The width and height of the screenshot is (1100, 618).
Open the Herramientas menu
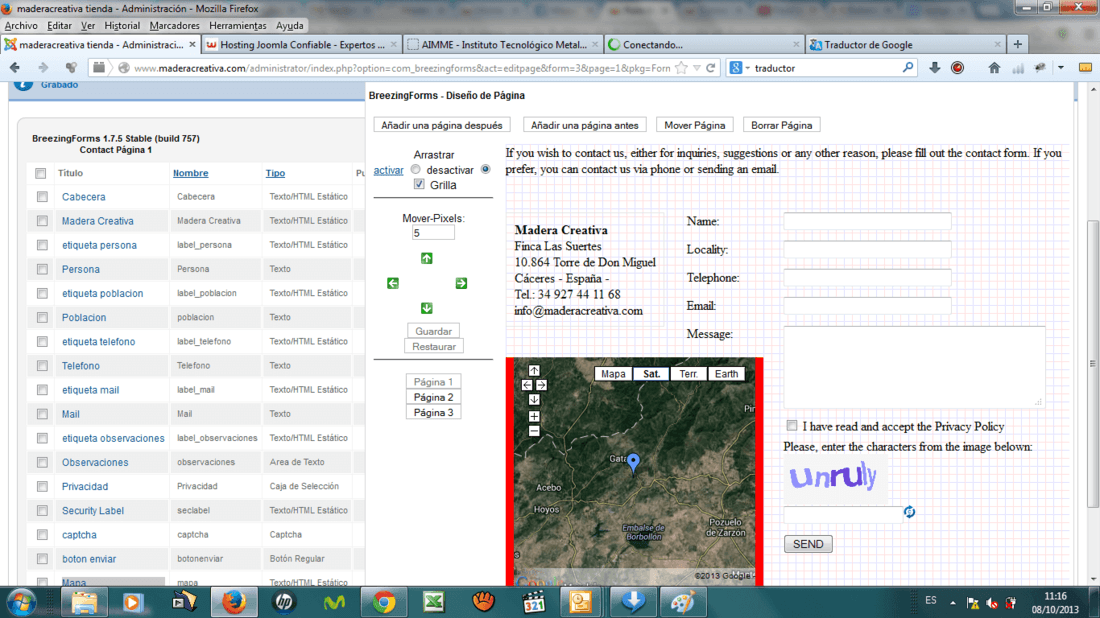point(238,25)
